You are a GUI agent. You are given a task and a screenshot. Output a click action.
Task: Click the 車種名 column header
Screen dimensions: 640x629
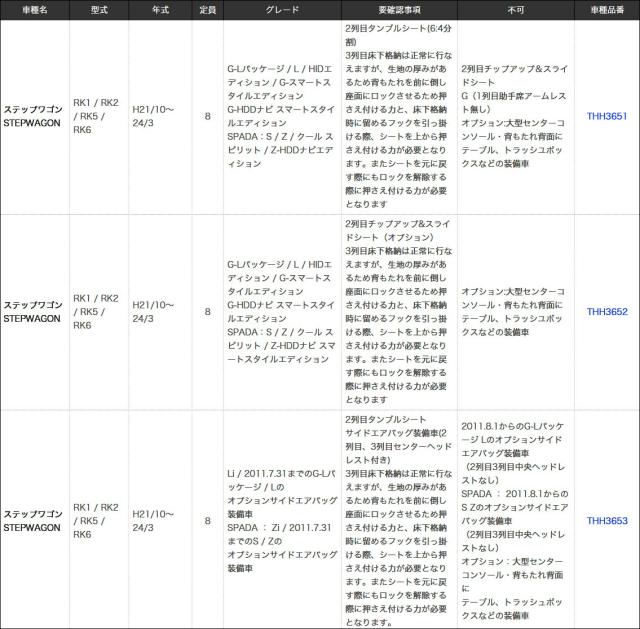[x=35, y=10]
